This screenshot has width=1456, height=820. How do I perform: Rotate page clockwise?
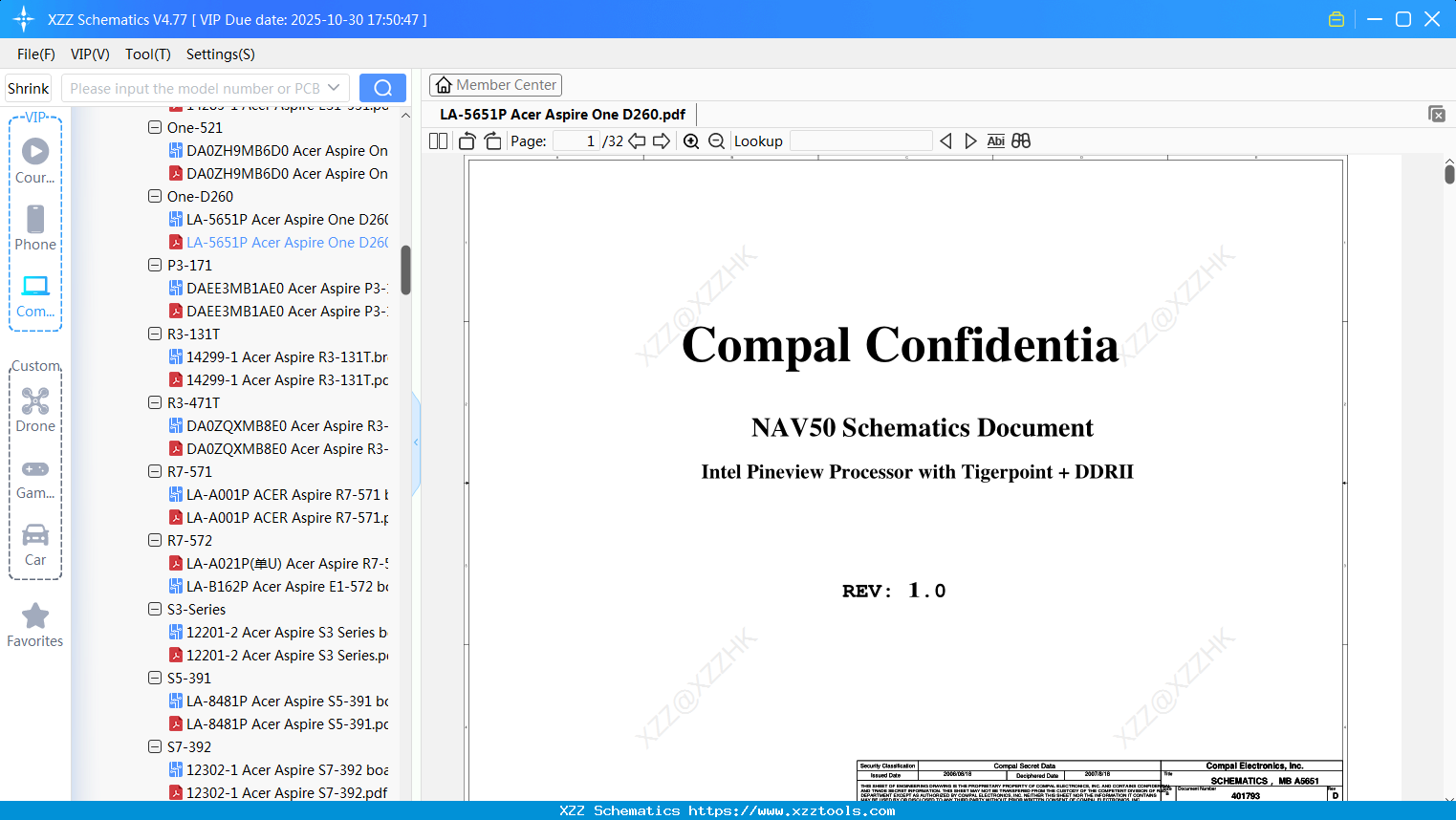click(492, 141)
